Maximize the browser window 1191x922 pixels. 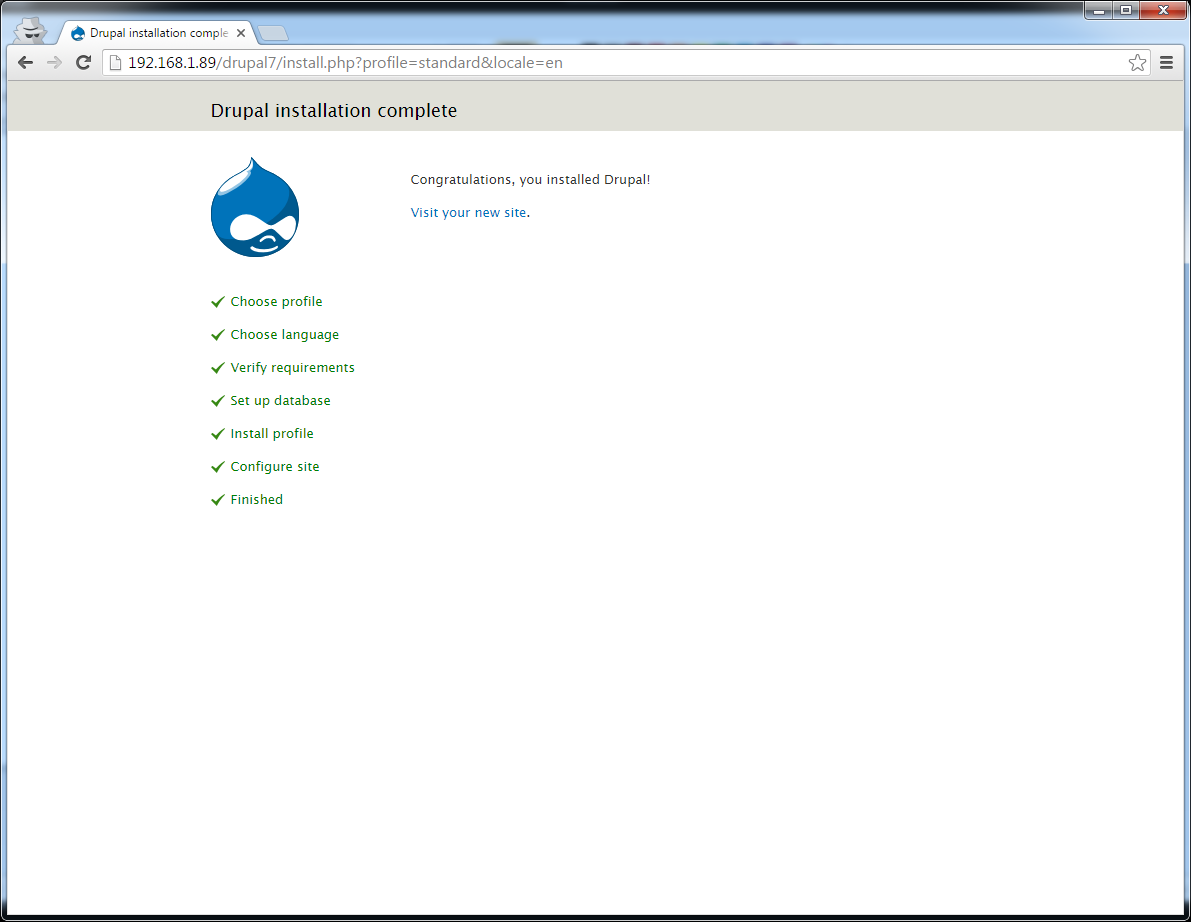click(x=1126, y=11)
